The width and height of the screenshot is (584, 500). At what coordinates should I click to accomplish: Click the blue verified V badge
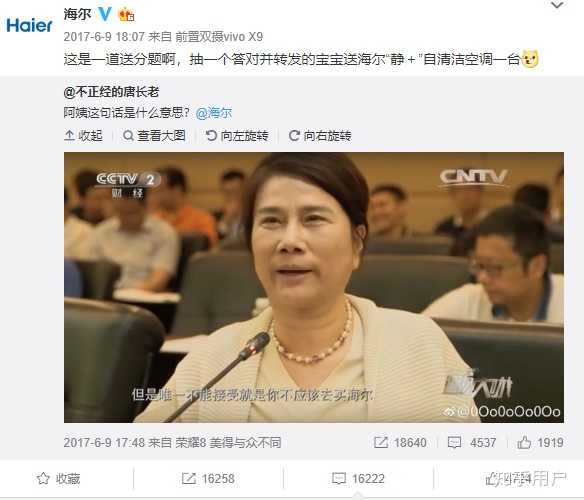click(x=104, y=14)
